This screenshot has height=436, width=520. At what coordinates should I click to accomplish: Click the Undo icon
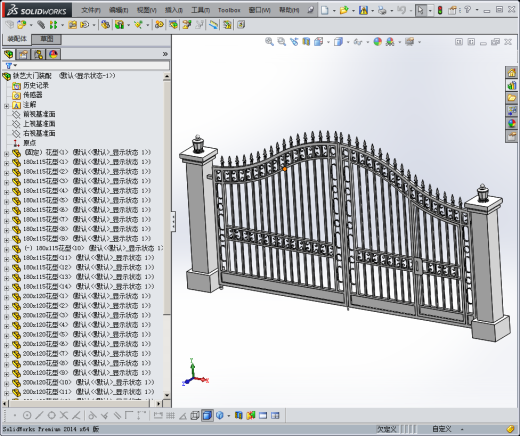(x=401, y=10)
